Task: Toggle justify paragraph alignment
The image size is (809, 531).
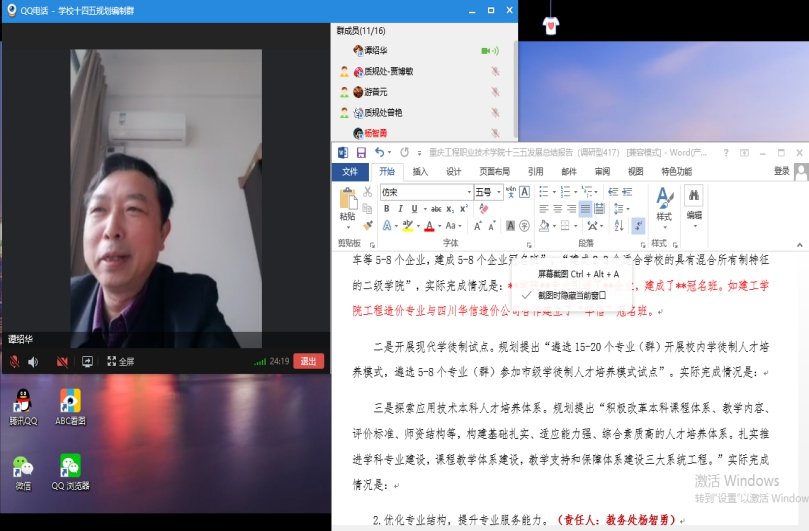Action: pyautogui.click(x=585, y=209)
